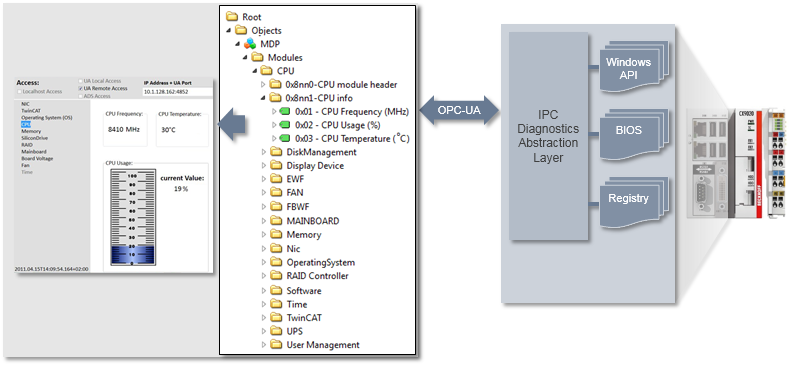790x365 pixels.
Task: Click the CPU folder icon in the tree
Action: [x=267, y=71]
